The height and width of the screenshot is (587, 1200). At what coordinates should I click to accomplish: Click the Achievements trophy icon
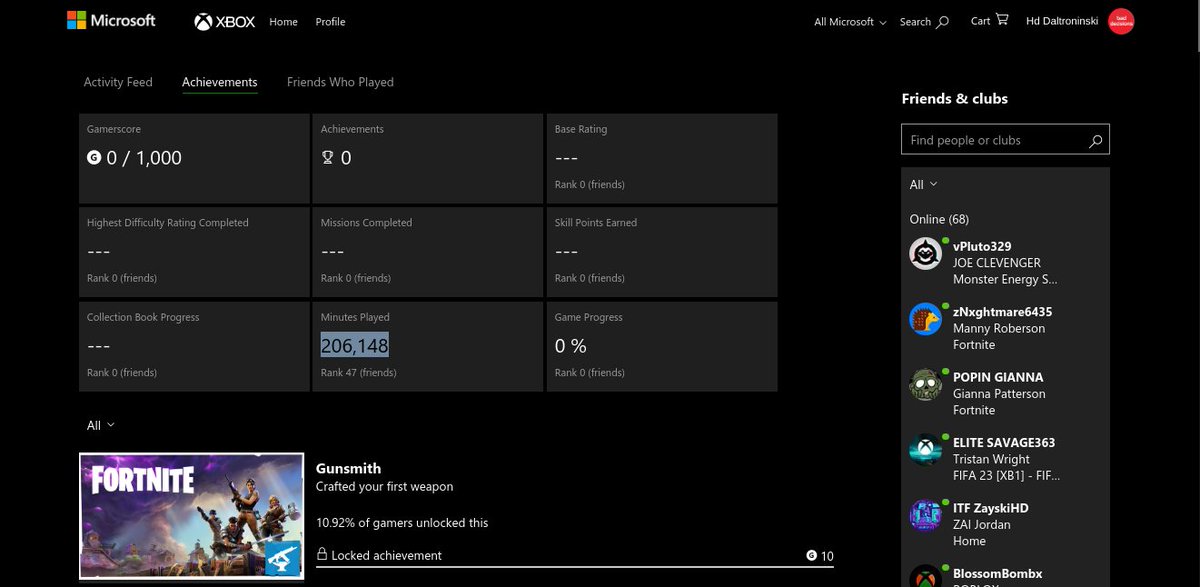click(x=327, y=157)
